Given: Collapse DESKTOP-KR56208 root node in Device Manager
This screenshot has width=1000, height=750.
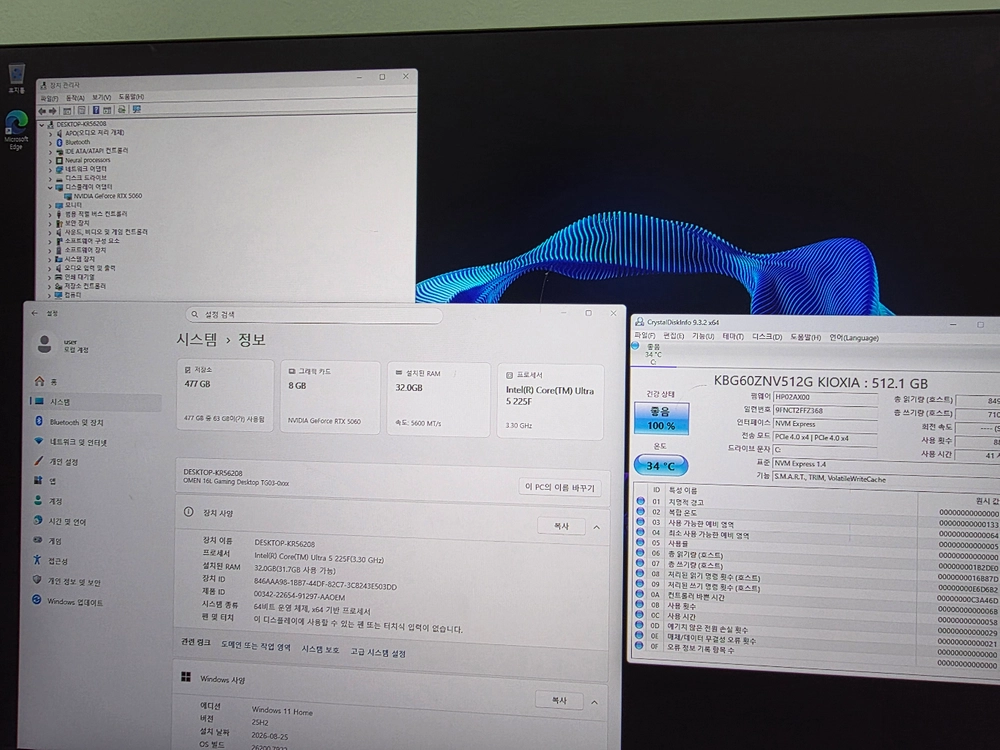Looking at the screenshot, I should tap(43, 124).
